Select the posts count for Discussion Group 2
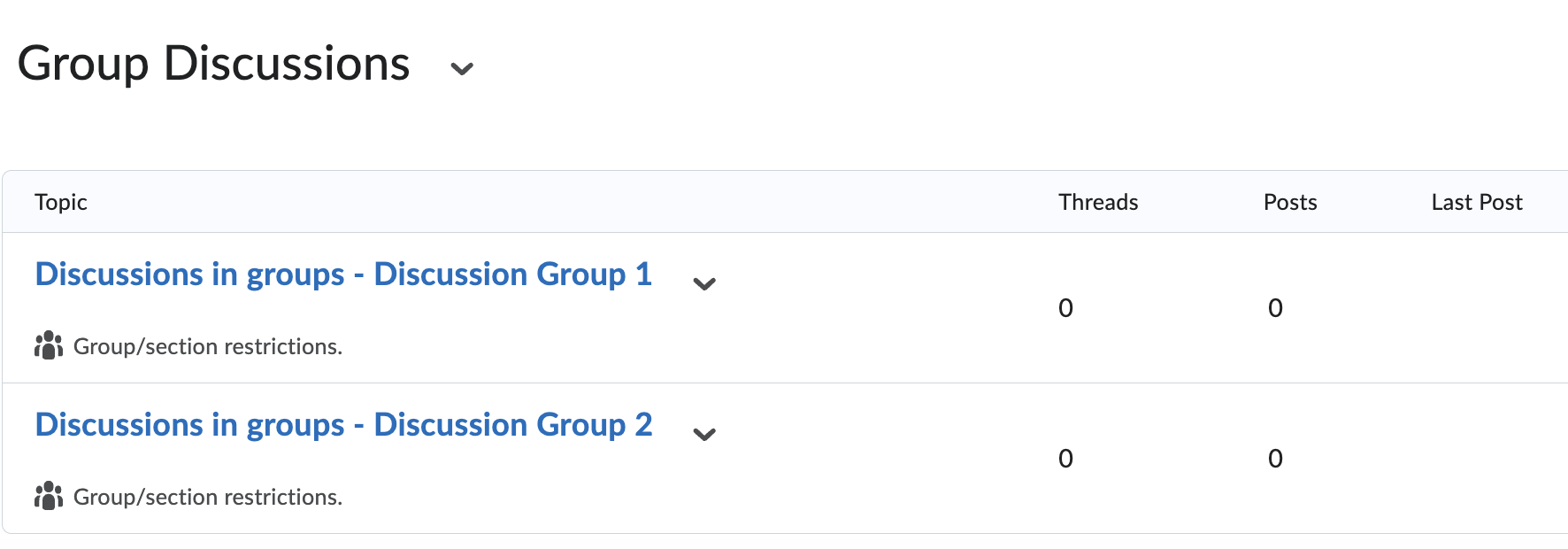 tap(1275, 459)
